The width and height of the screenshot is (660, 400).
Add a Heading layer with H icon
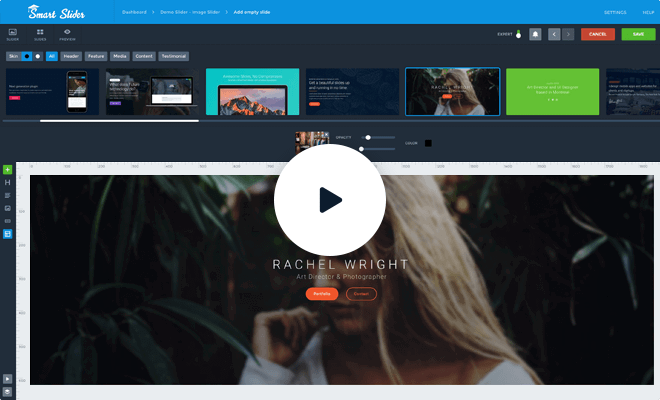8,182
